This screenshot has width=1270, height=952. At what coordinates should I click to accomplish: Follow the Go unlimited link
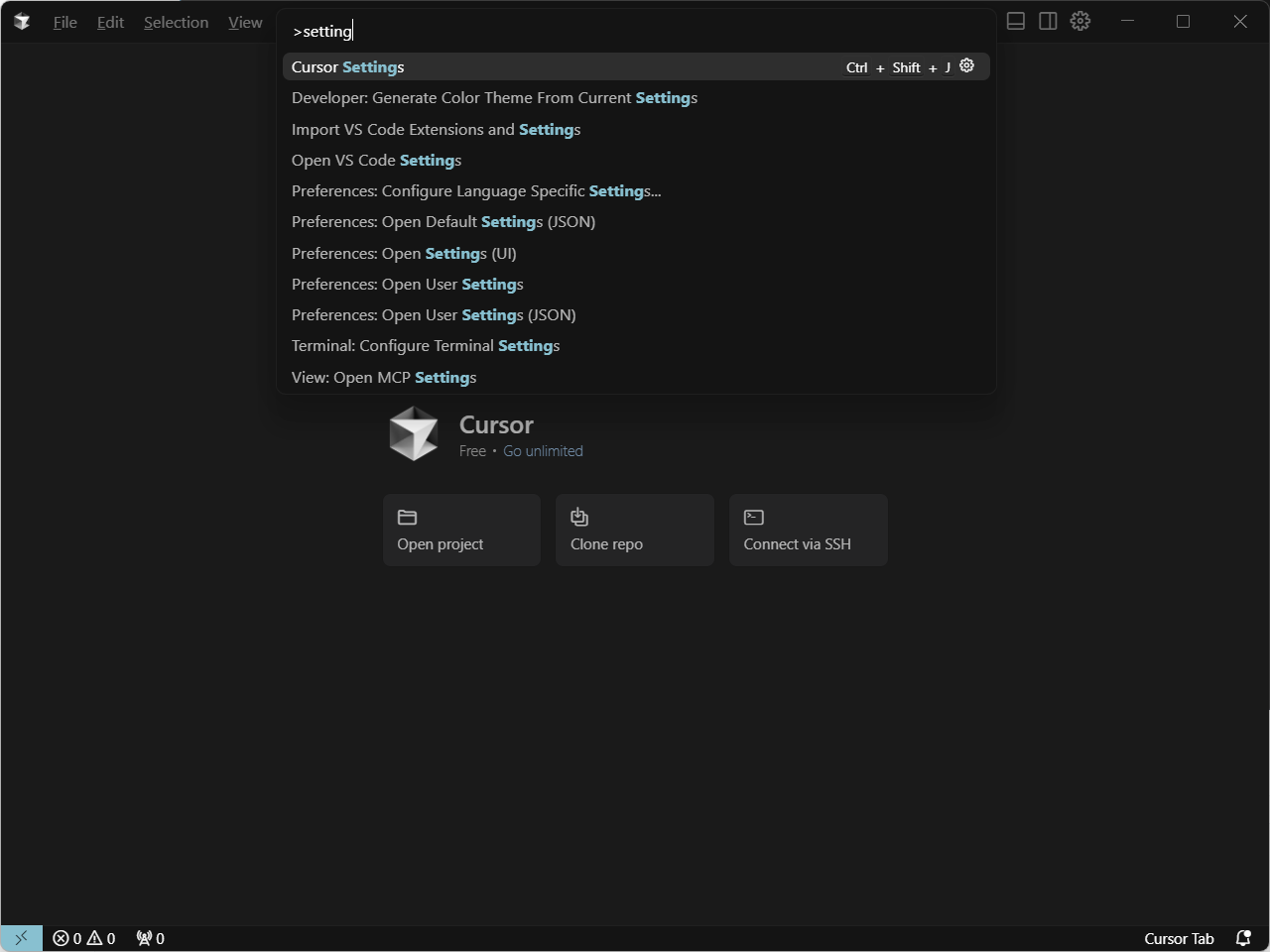click(x=543, y=451)
